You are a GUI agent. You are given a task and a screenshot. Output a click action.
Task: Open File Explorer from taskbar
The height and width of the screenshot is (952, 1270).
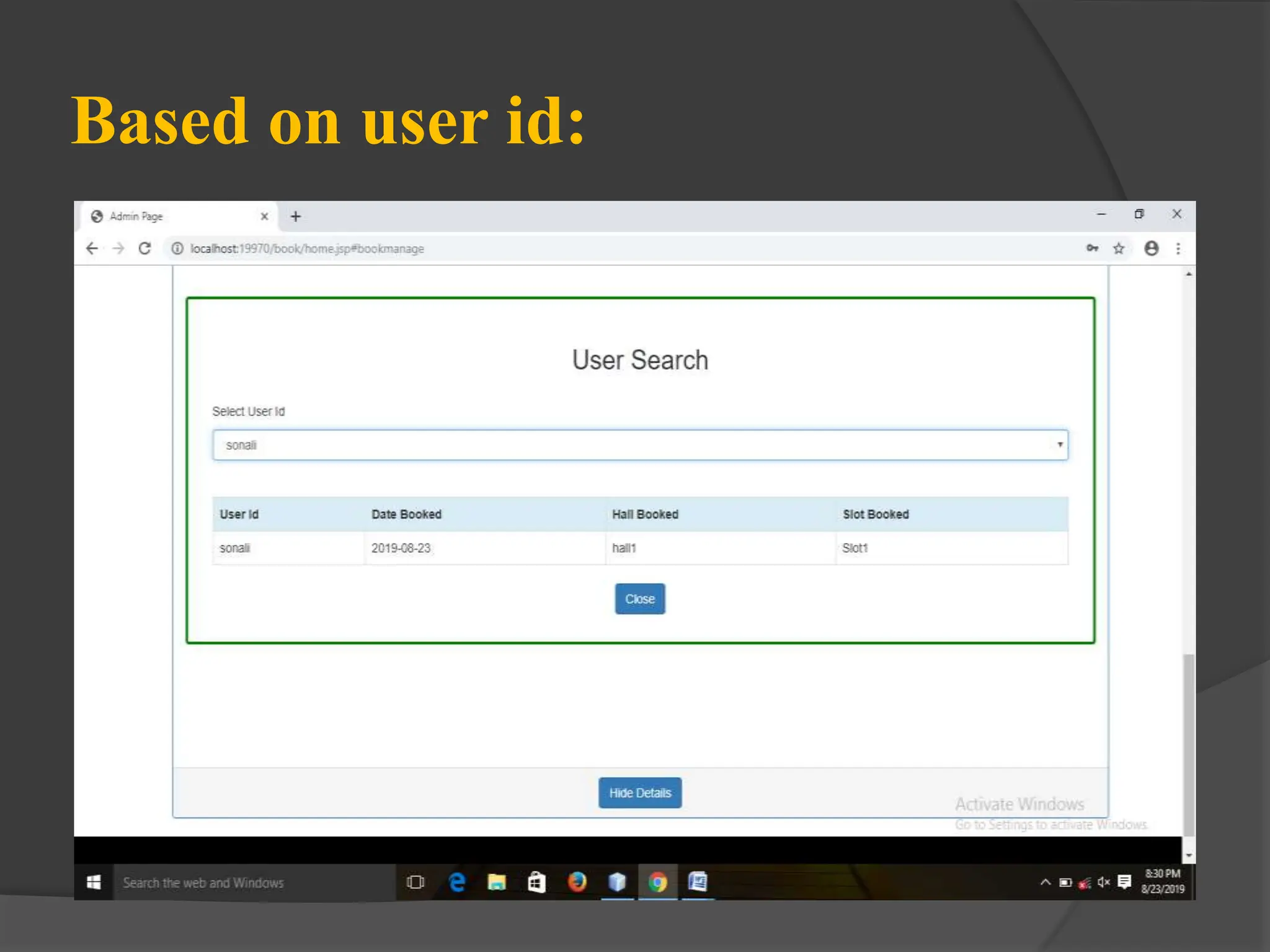(x=497, y=882)
